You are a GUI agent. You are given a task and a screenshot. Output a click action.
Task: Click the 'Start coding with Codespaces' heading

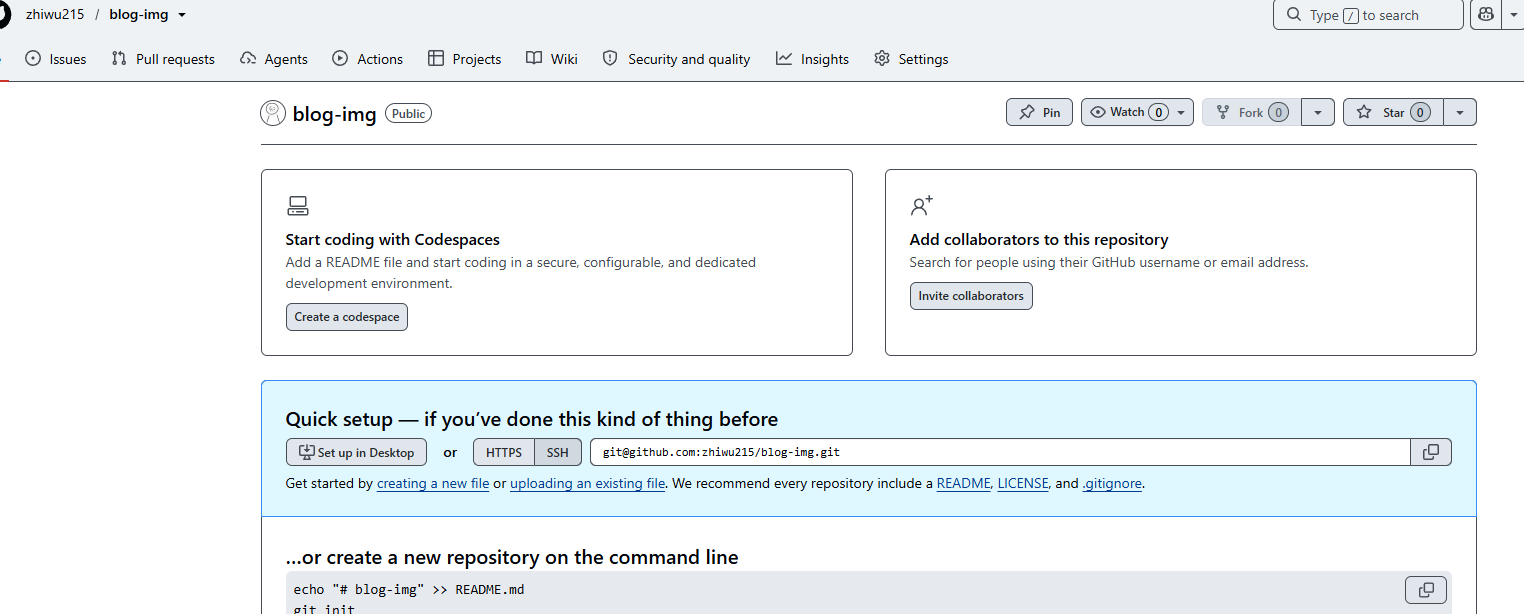(392, 240)
